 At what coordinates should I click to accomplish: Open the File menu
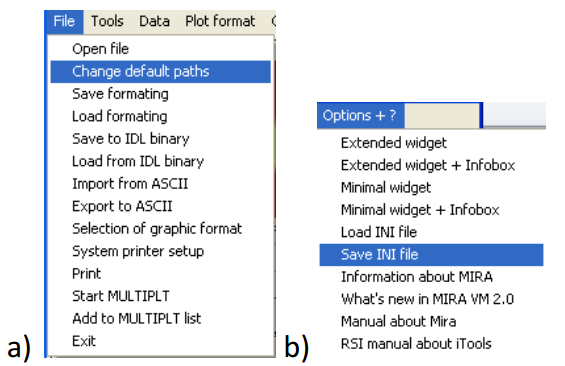pyautogui.click(x=64, y=21)
